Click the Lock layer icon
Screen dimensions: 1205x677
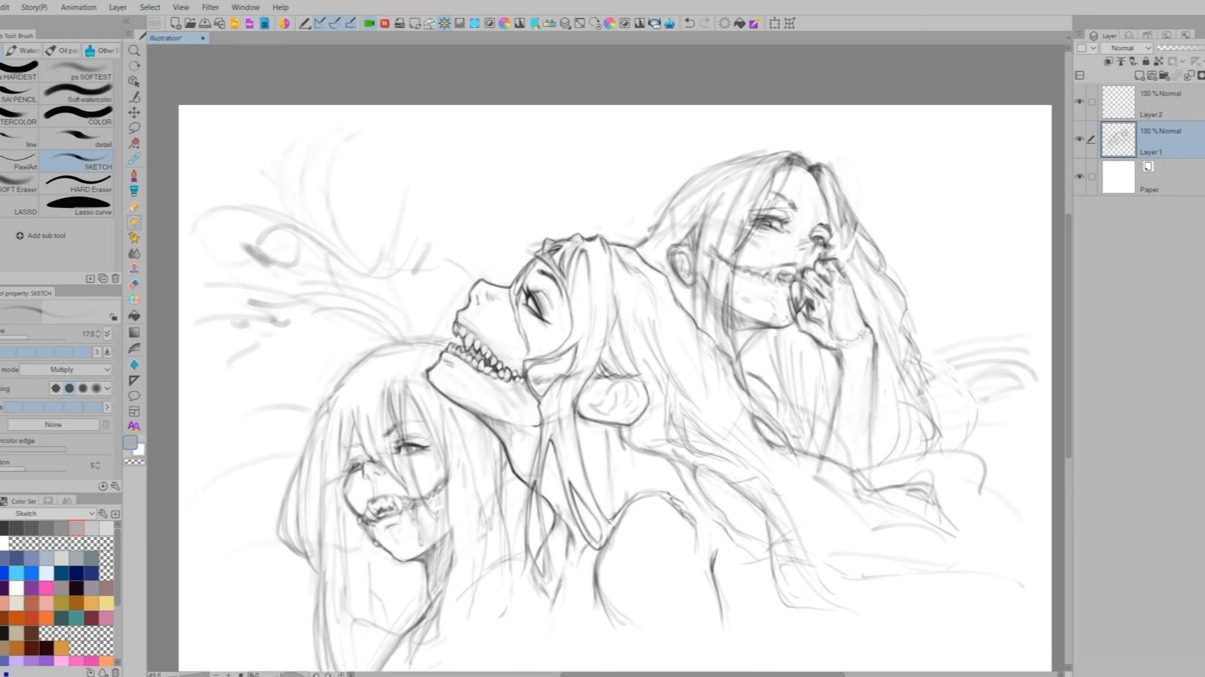click(1146, 62)
